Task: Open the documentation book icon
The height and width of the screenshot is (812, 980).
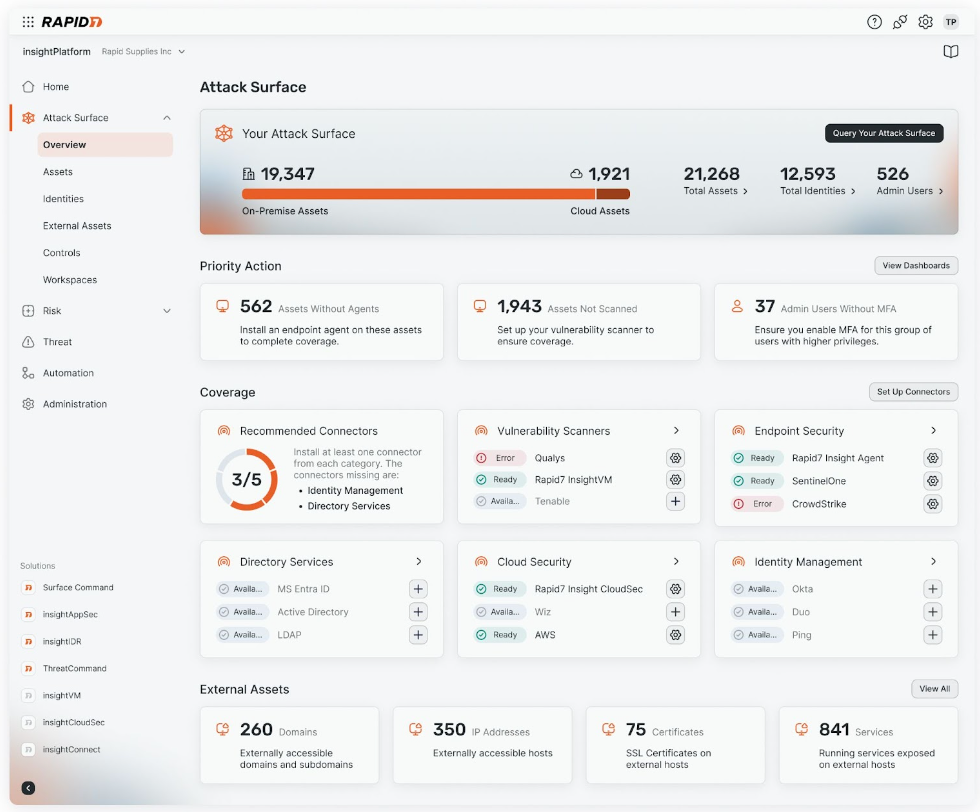Action: (x=950, y=51)
